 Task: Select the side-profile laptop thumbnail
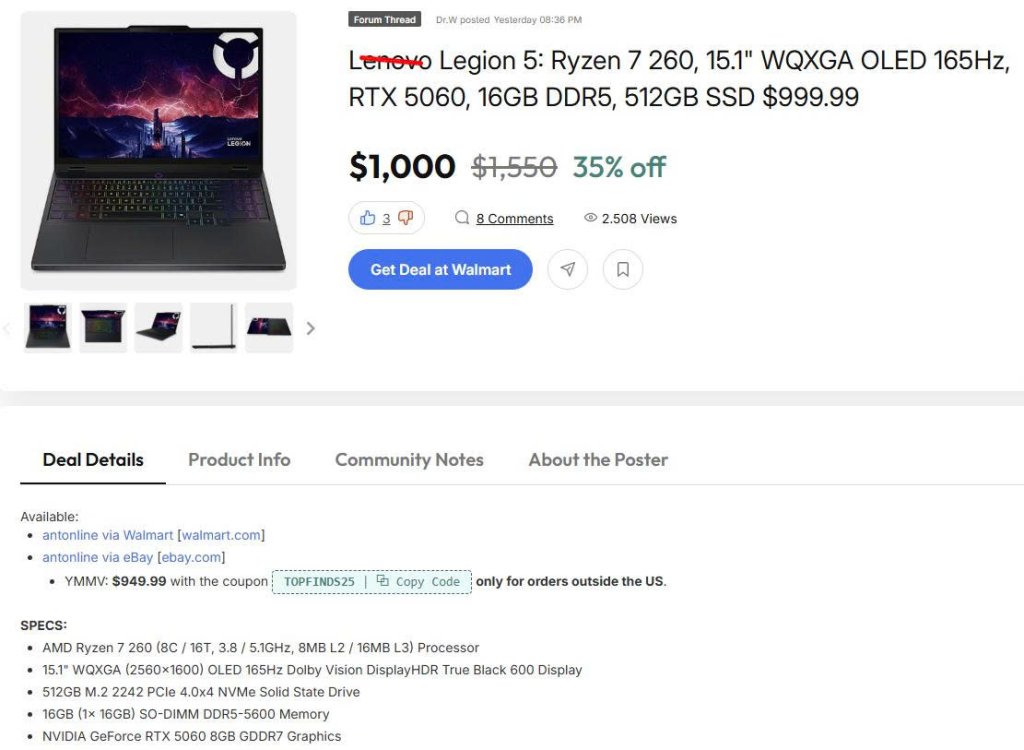pyautogui.click(x=214, y=327)
